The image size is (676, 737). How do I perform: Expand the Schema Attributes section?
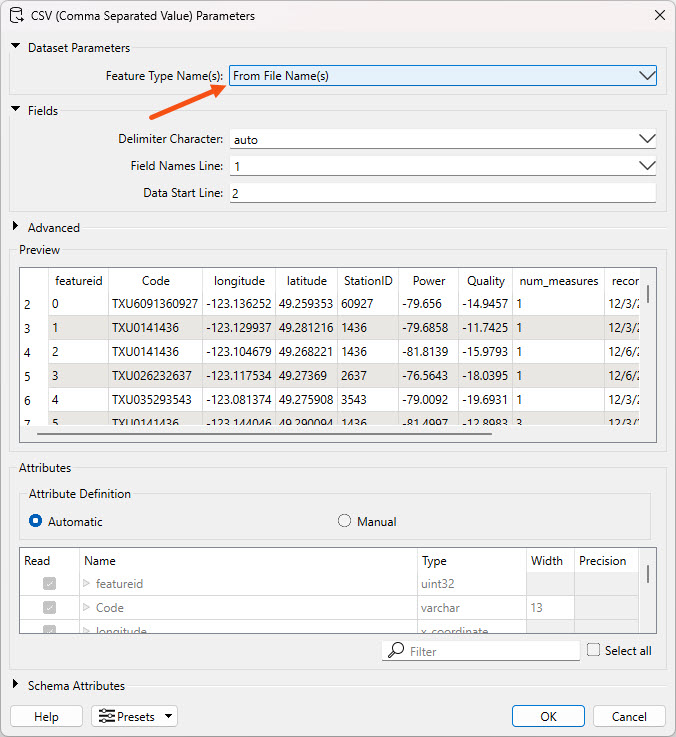pos(16,684)
